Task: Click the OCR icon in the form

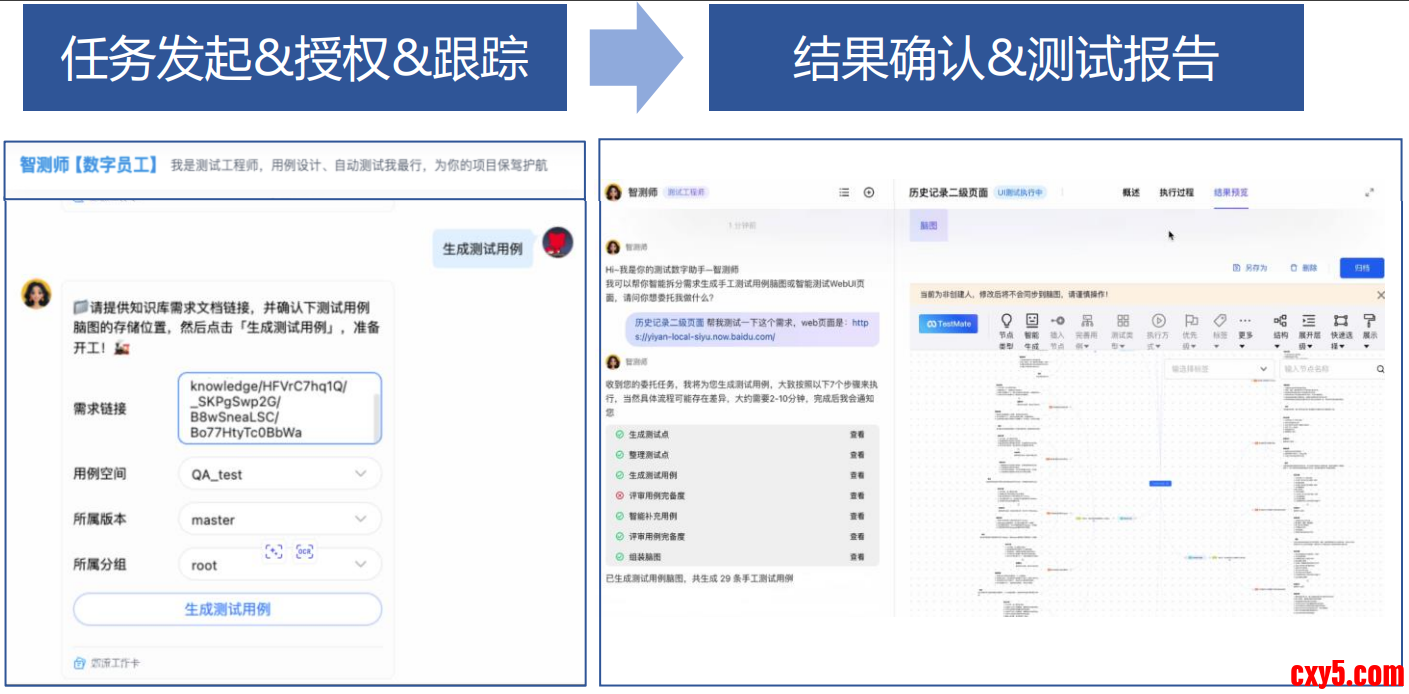Action: [305, 551]
